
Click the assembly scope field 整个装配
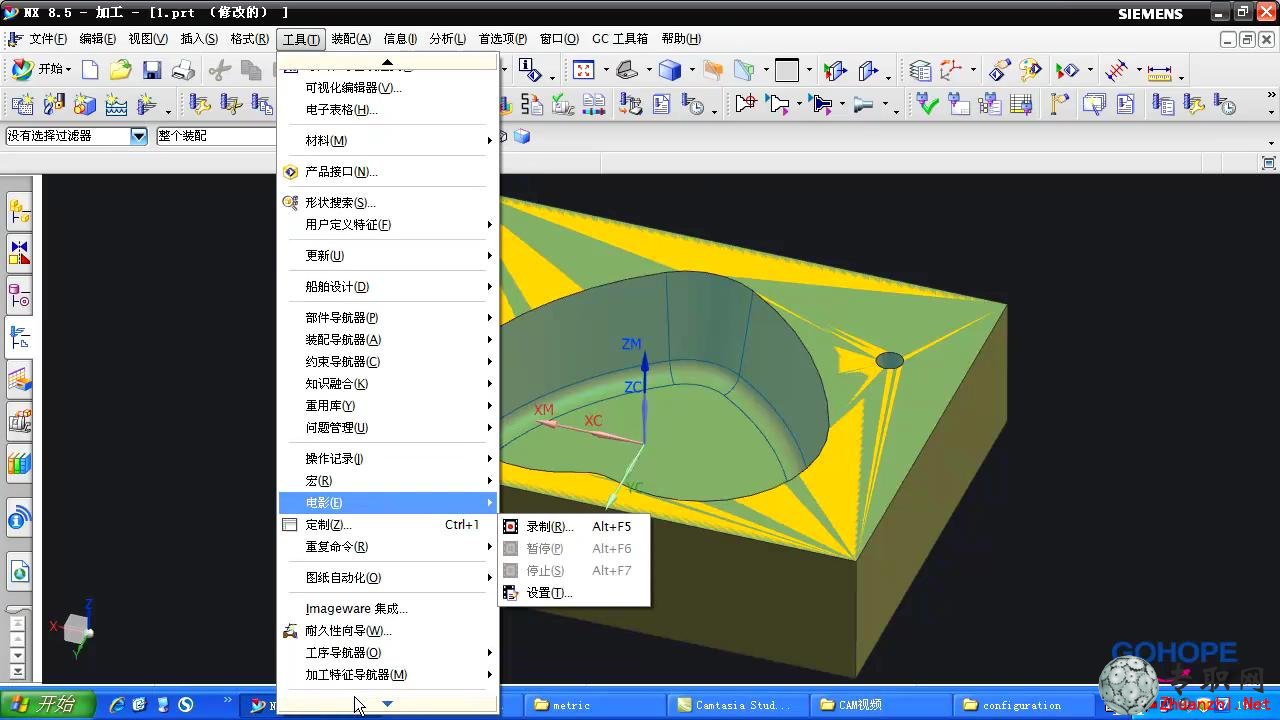pyautogui.click(x=215, y=136)
